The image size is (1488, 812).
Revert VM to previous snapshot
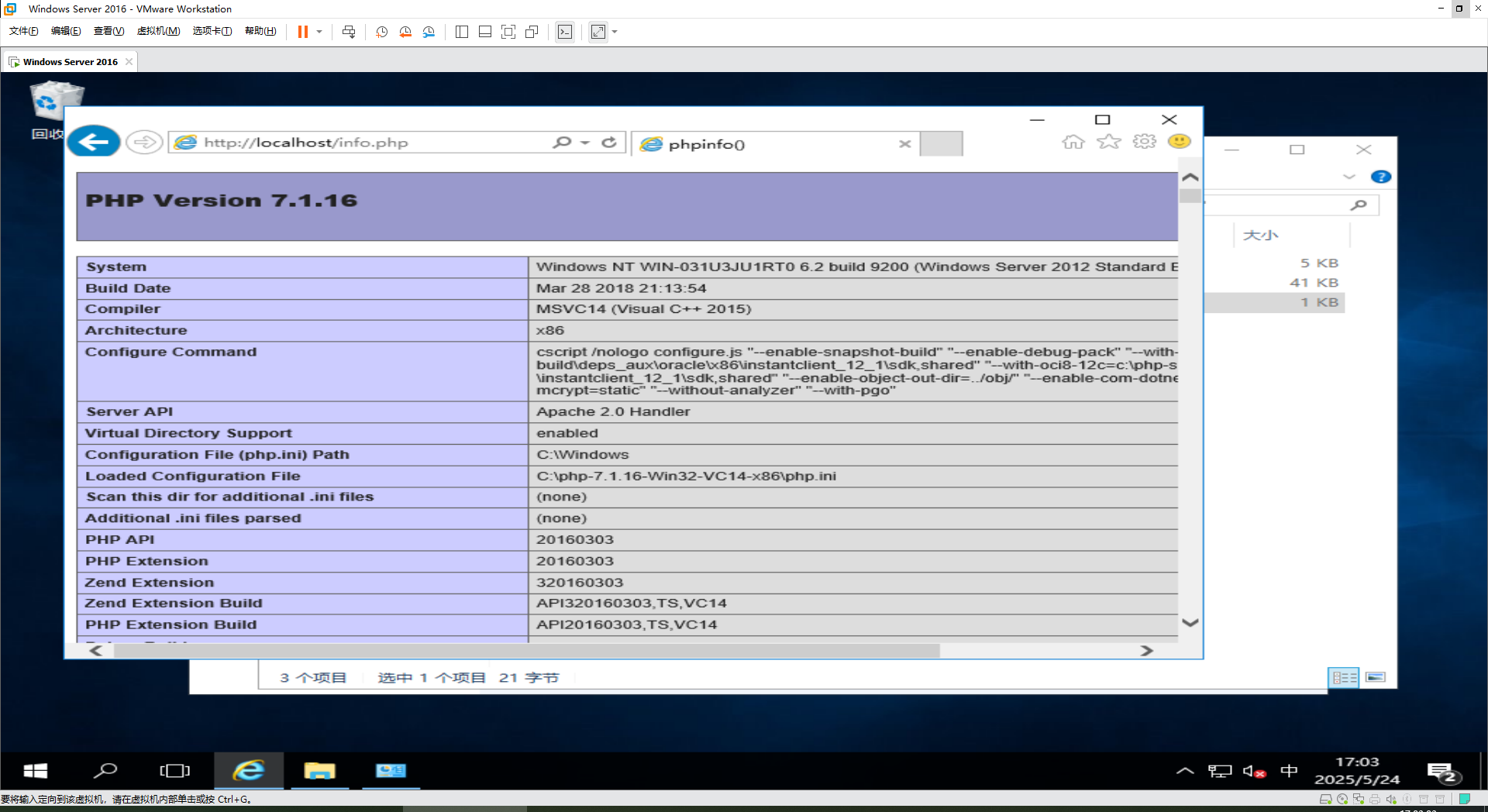[x=405, y=32]
